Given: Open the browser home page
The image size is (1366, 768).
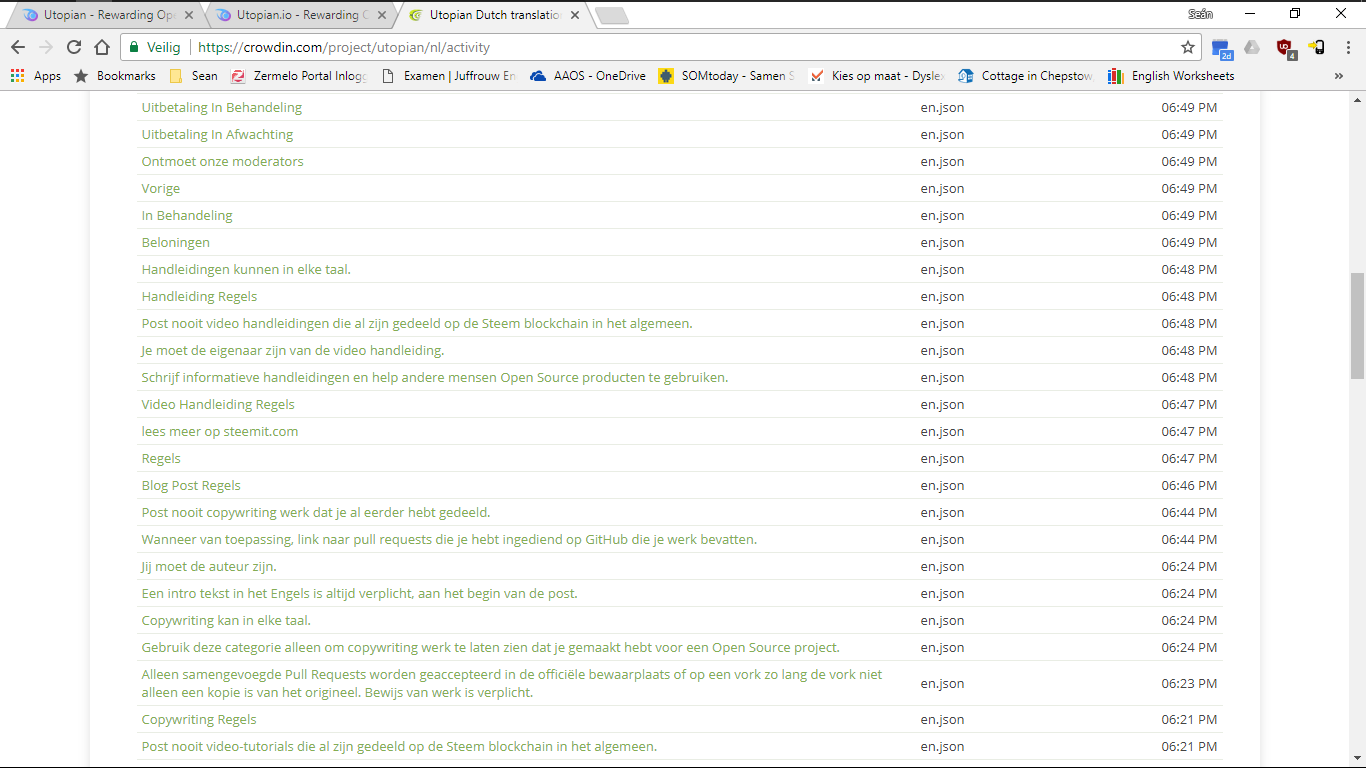Looking at the screenshot, I should [102, 47].
